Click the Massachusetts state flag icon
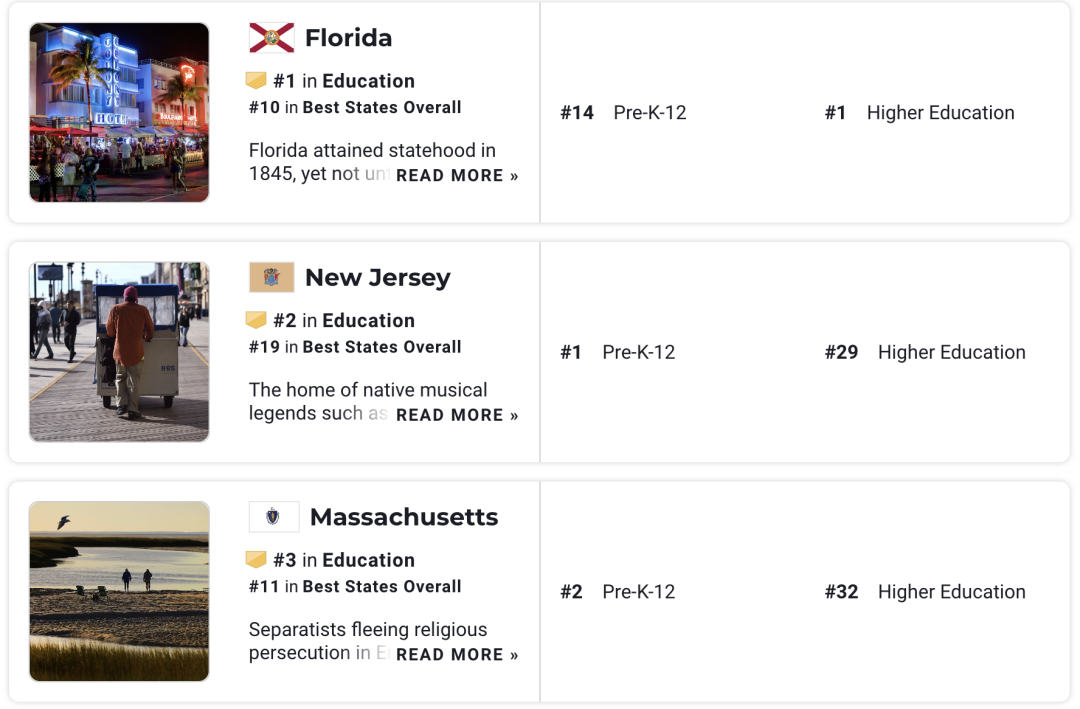Viewport: 1080px width, 709px height. 273,517
